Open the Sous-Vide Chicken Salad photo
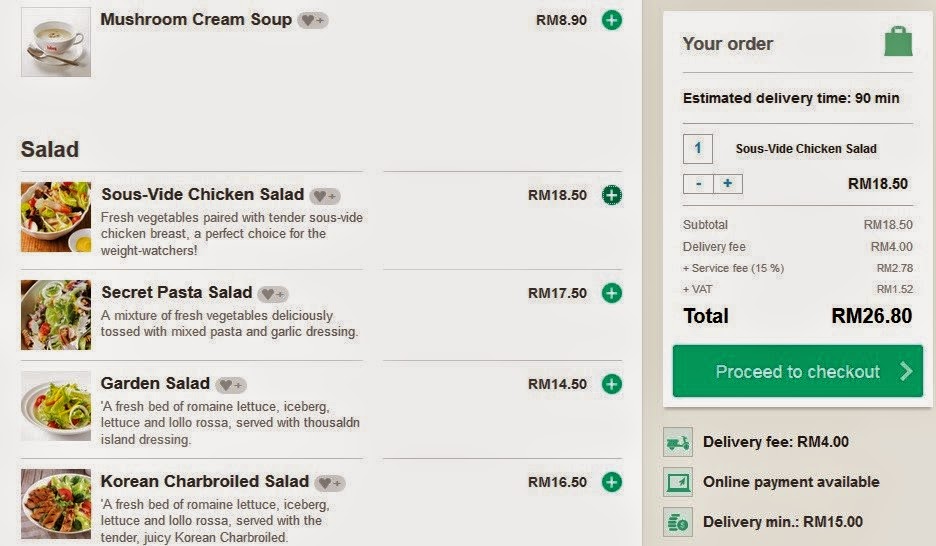Screen dimensions: 936x546 click(x=56, y=217)
